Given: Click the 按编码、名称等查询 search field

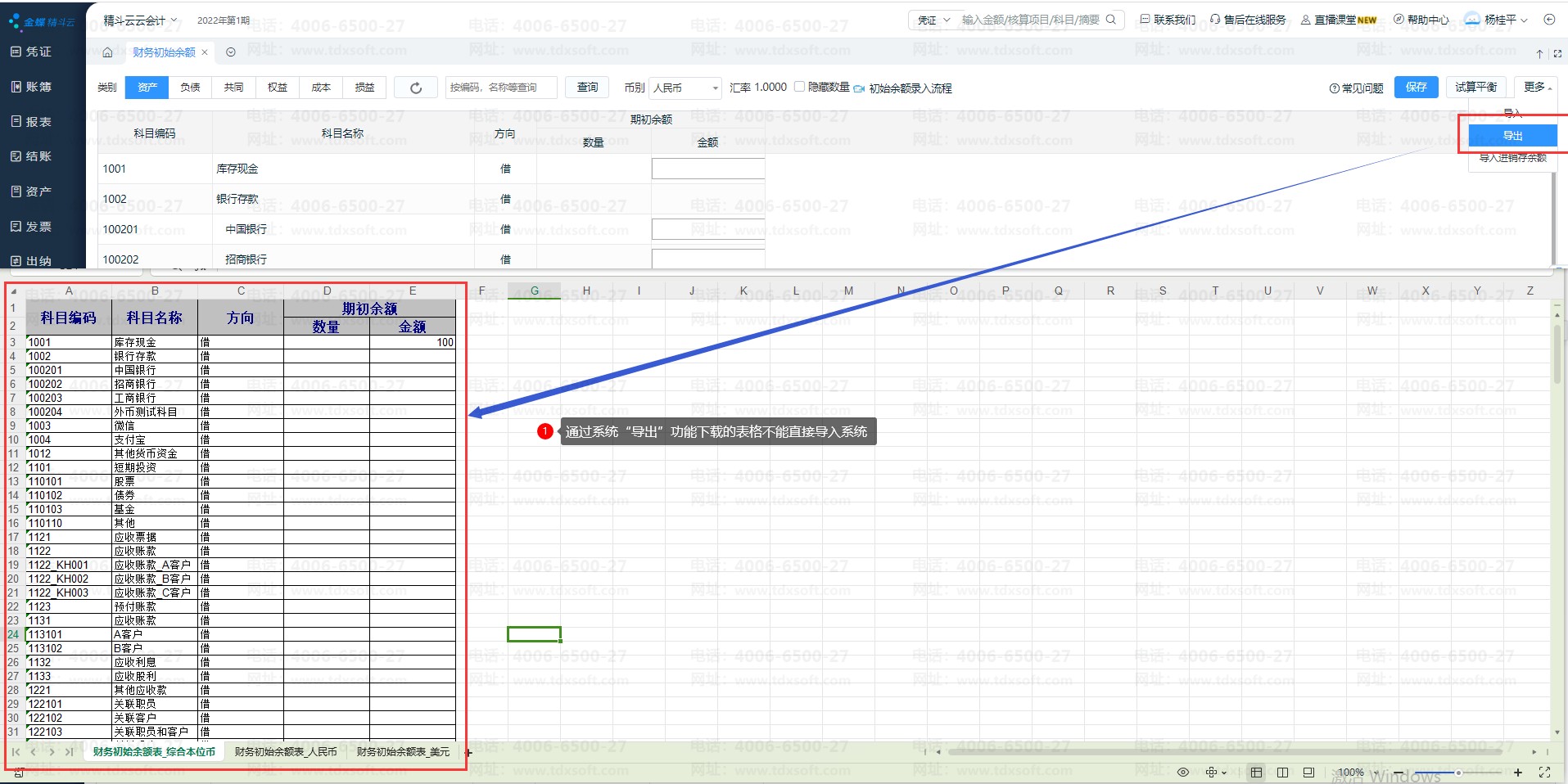Looking at the screenshot, I should (x=502, y=88).
